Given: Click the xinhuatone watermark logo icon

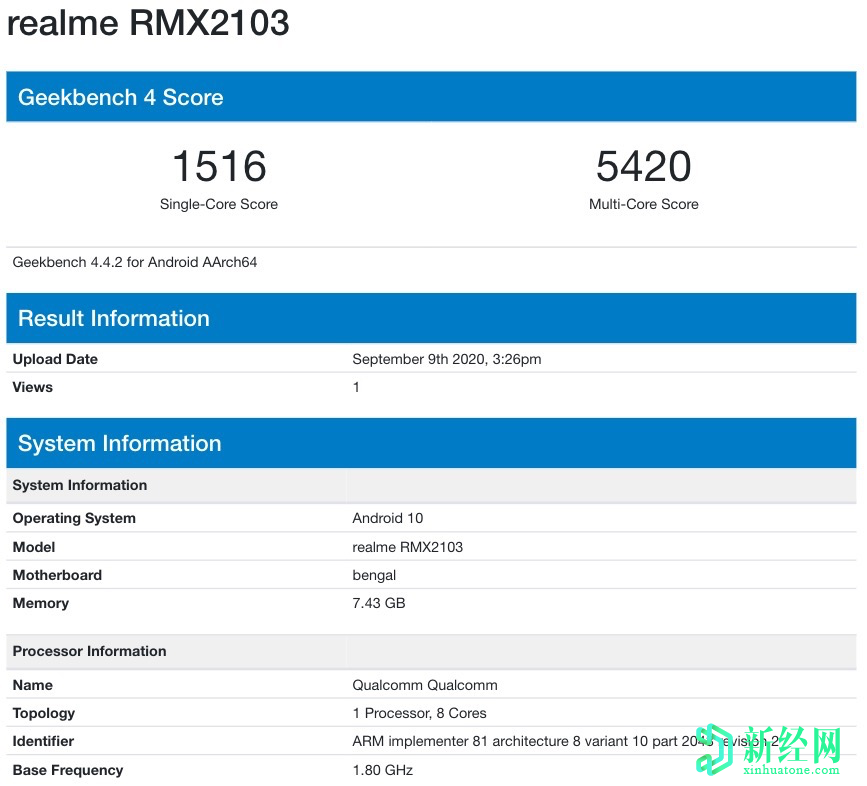Looking at the screenshot, I should (714, 749).
